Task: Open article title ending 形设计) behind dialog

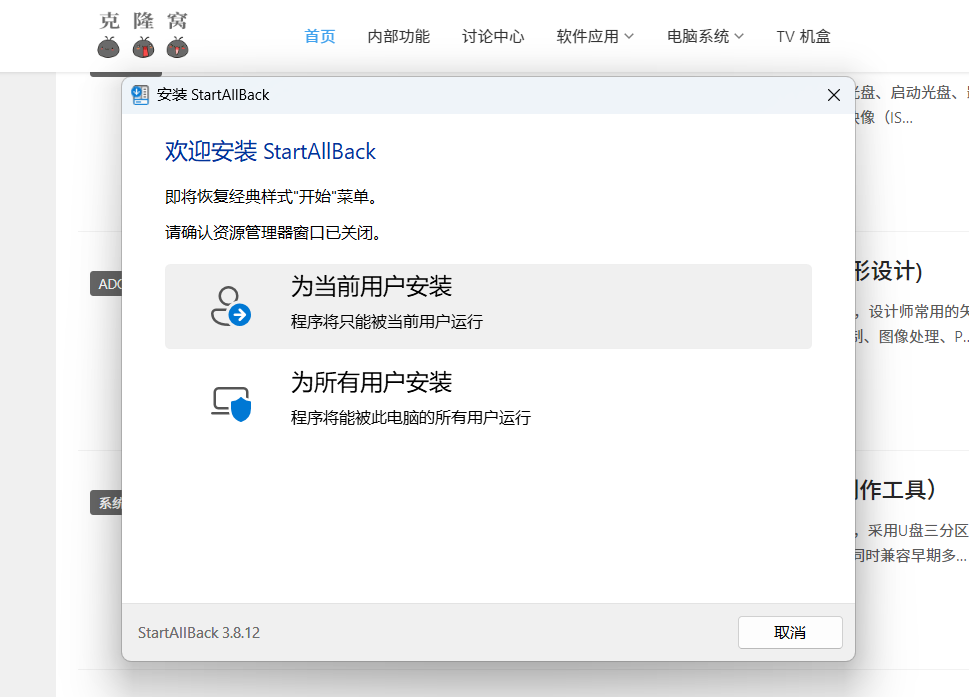Action: (889, 271)
